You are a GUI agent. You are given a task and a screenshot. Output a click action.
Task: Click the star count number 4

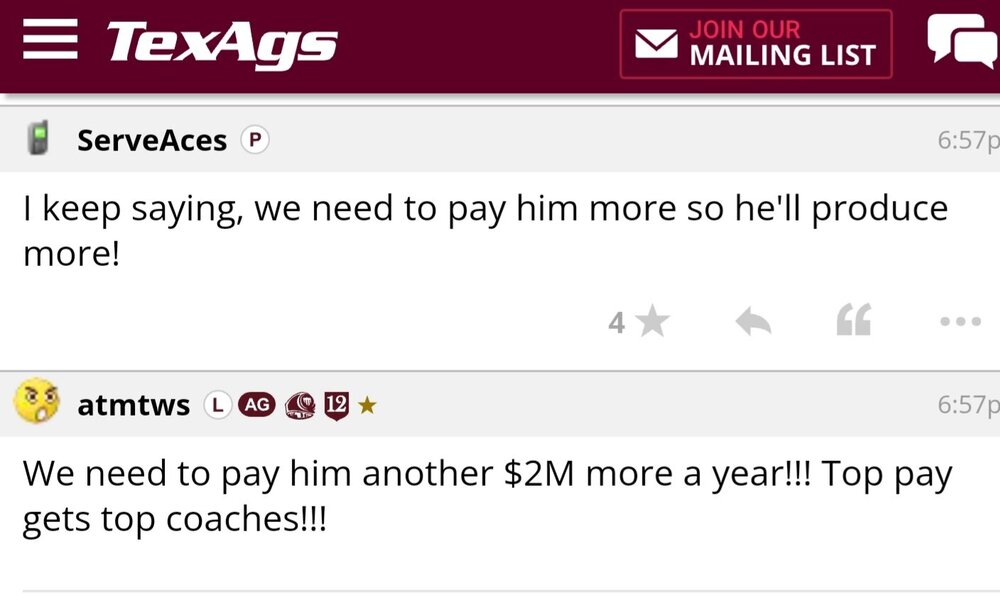pos(616,323)
